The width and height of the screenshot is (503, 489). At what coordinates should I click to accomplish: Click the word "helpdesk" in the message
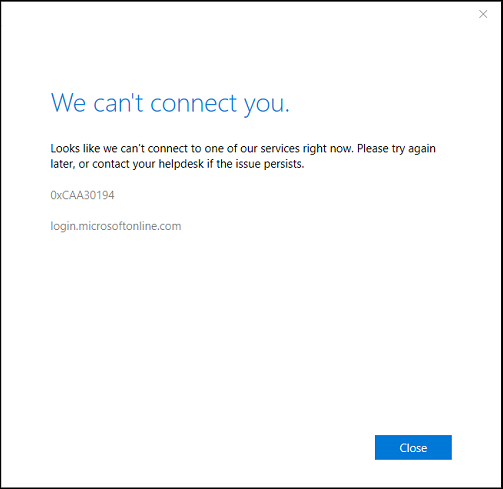(181, 164)
